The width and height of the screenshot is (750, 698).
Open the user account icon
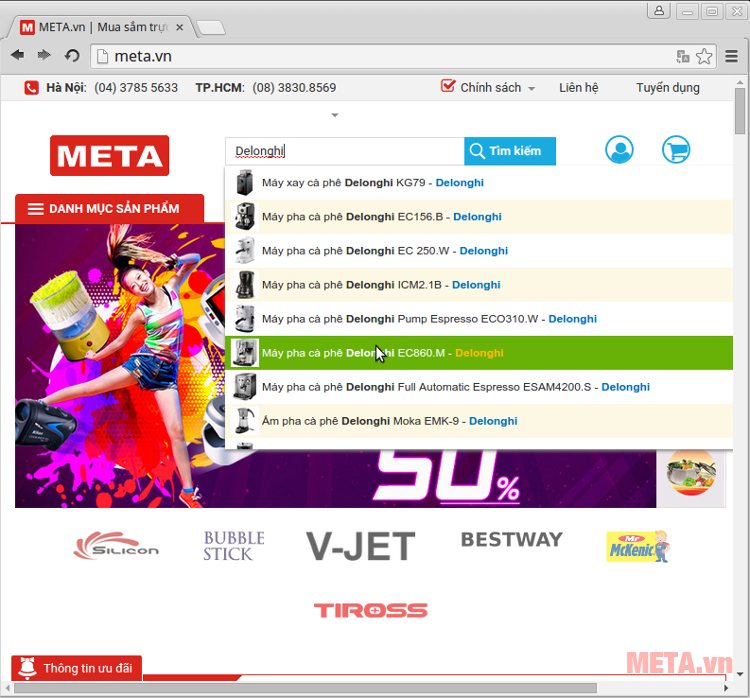[619, 149]
